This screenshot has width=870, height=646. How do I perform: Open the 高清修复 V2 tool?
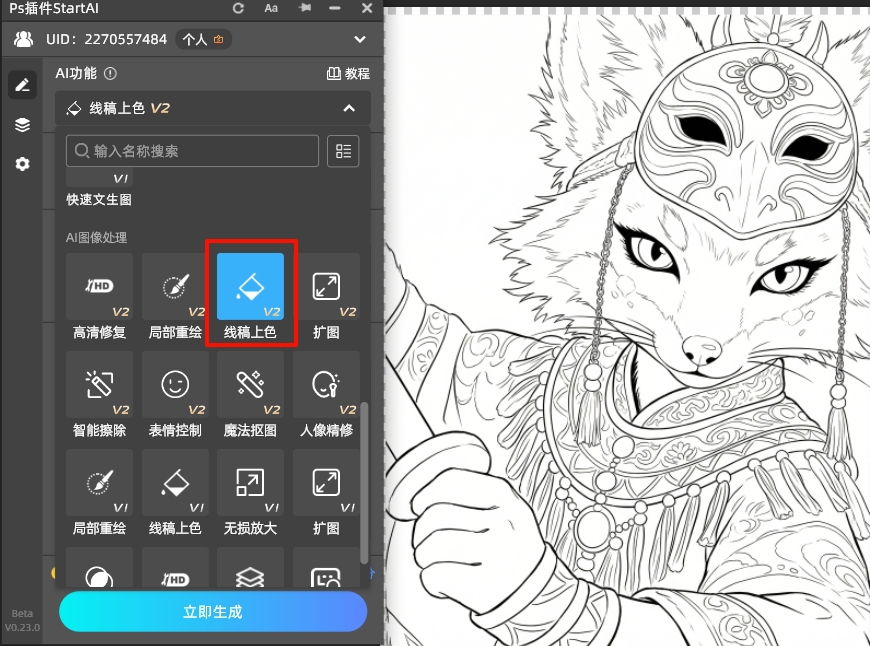(x=99, y=287)
